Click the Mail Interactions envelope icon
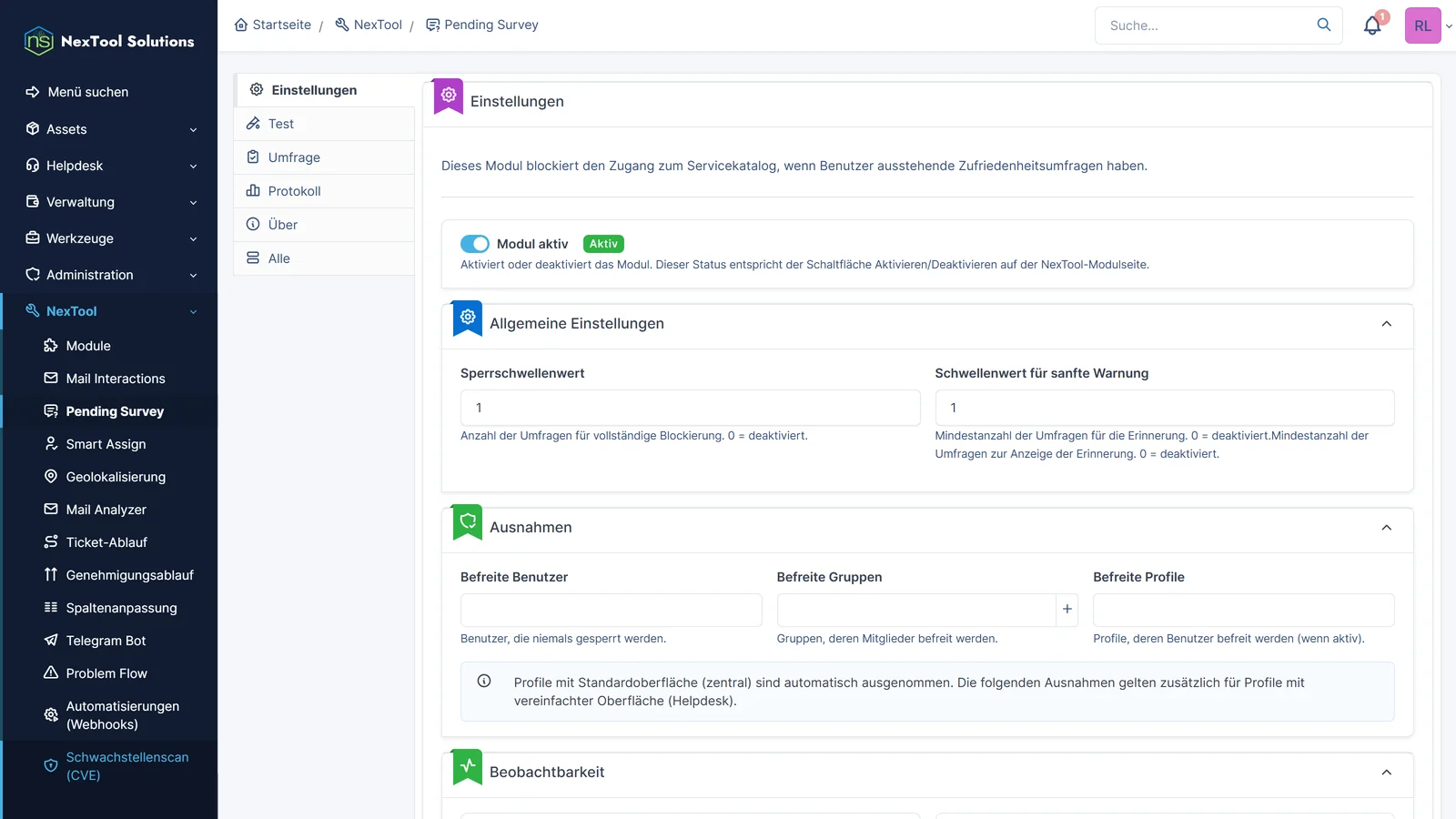Image resolution: width=1456 pixels, height=819 pixels. pos(51,379)
